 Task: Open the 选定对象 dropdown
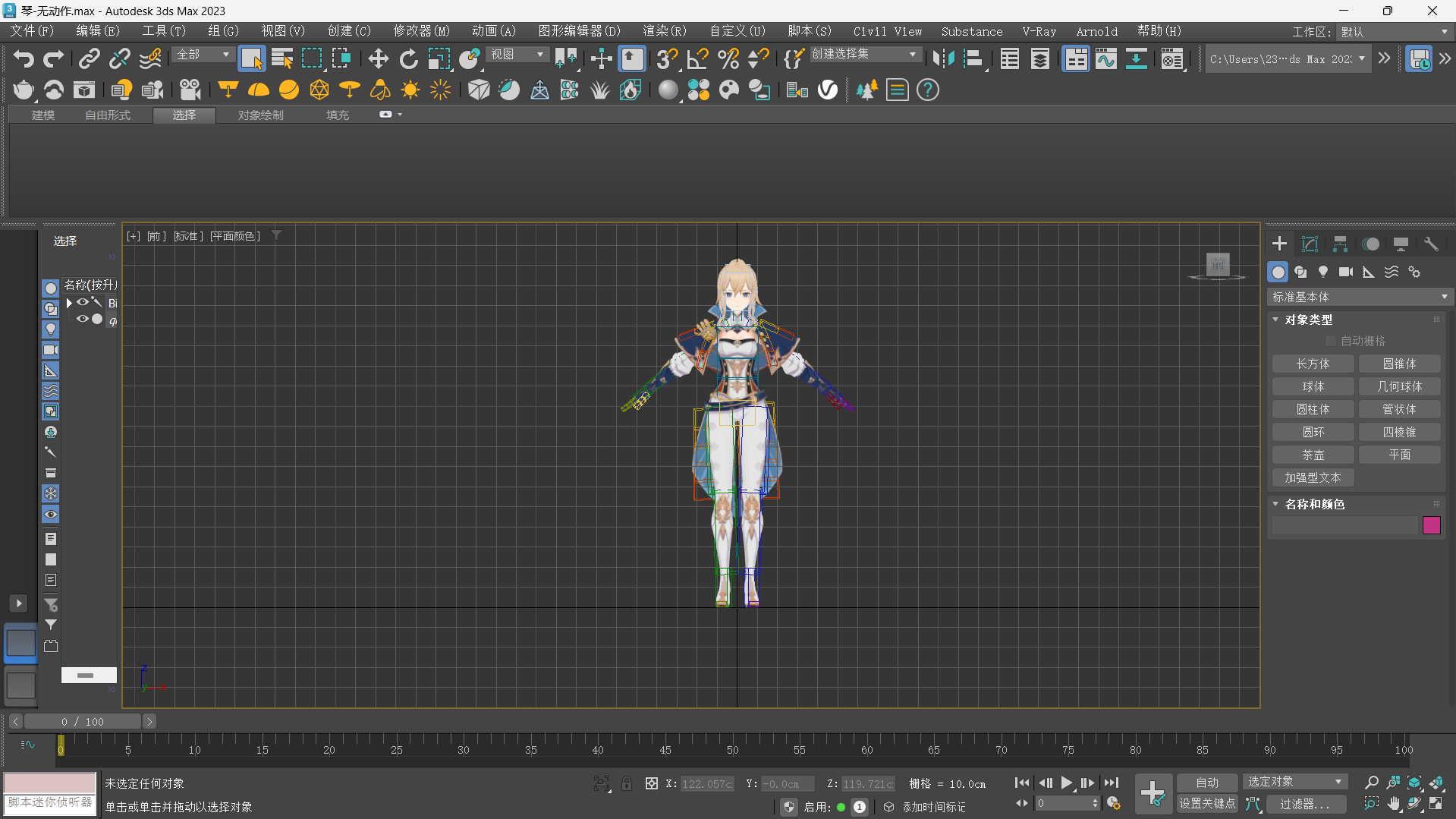tap(1294, 782)
